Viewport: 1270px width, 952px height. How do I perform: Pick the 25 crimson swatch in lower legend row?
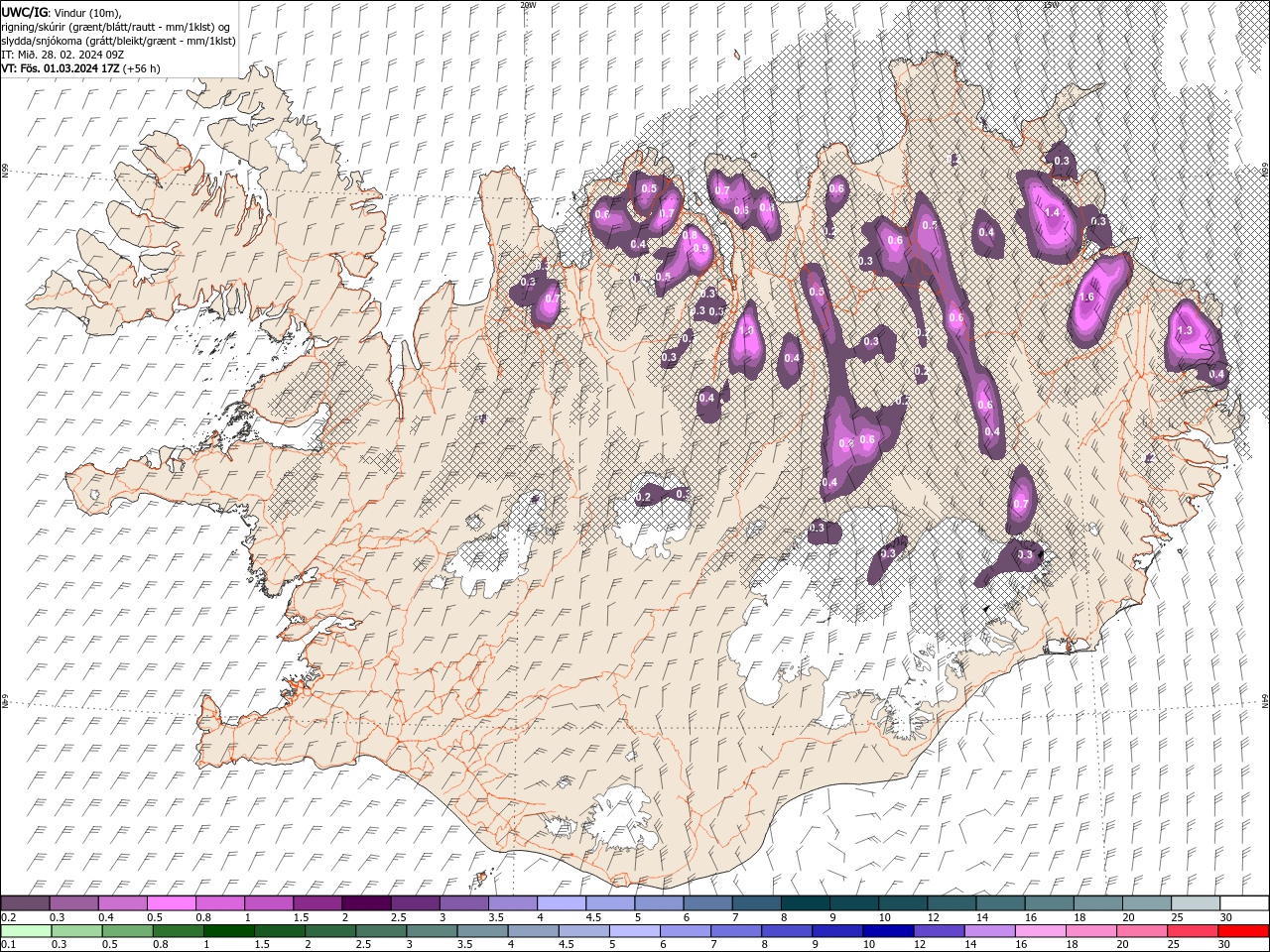[1193, 931]
